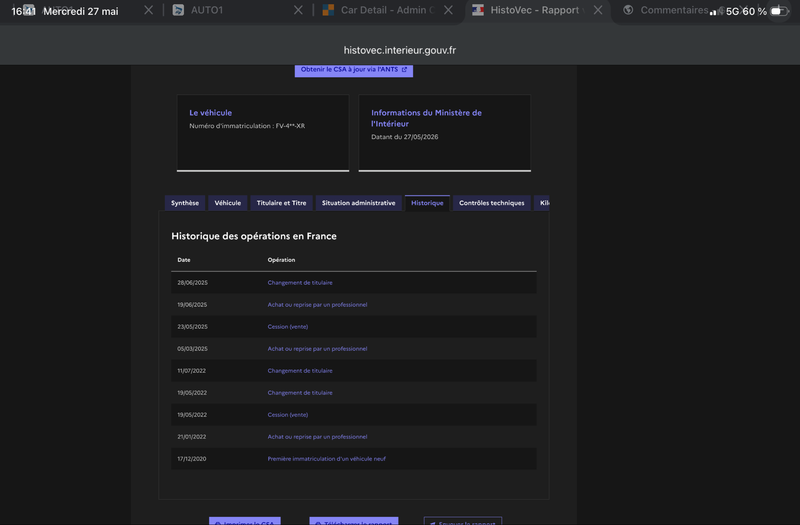Viewport: 800px width, 525px height.
Task: Click the external link icon on ANTS button
Action: (404, 69)
